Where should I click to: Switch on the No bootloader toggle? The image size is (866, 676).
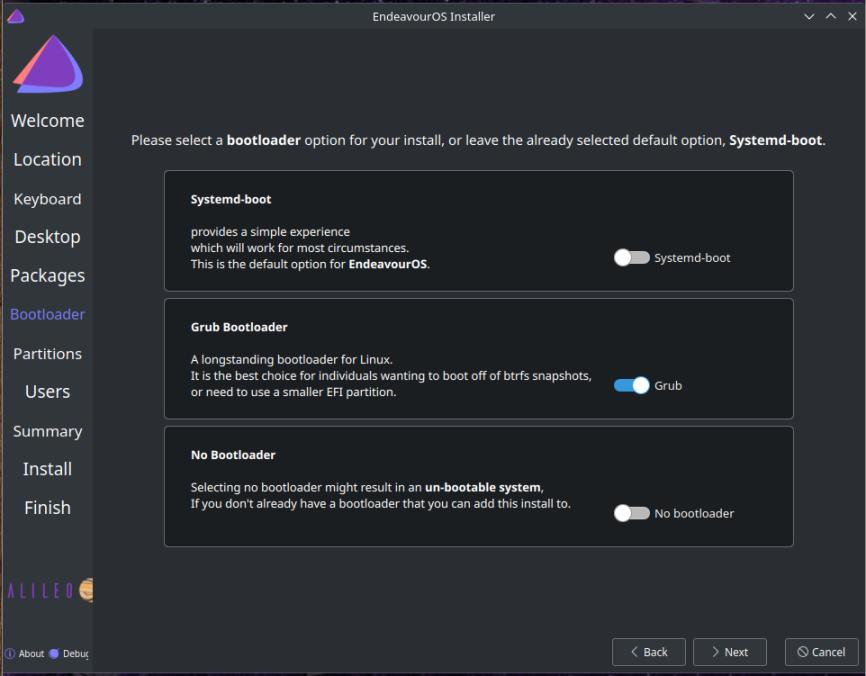click(x=631, y=513)
